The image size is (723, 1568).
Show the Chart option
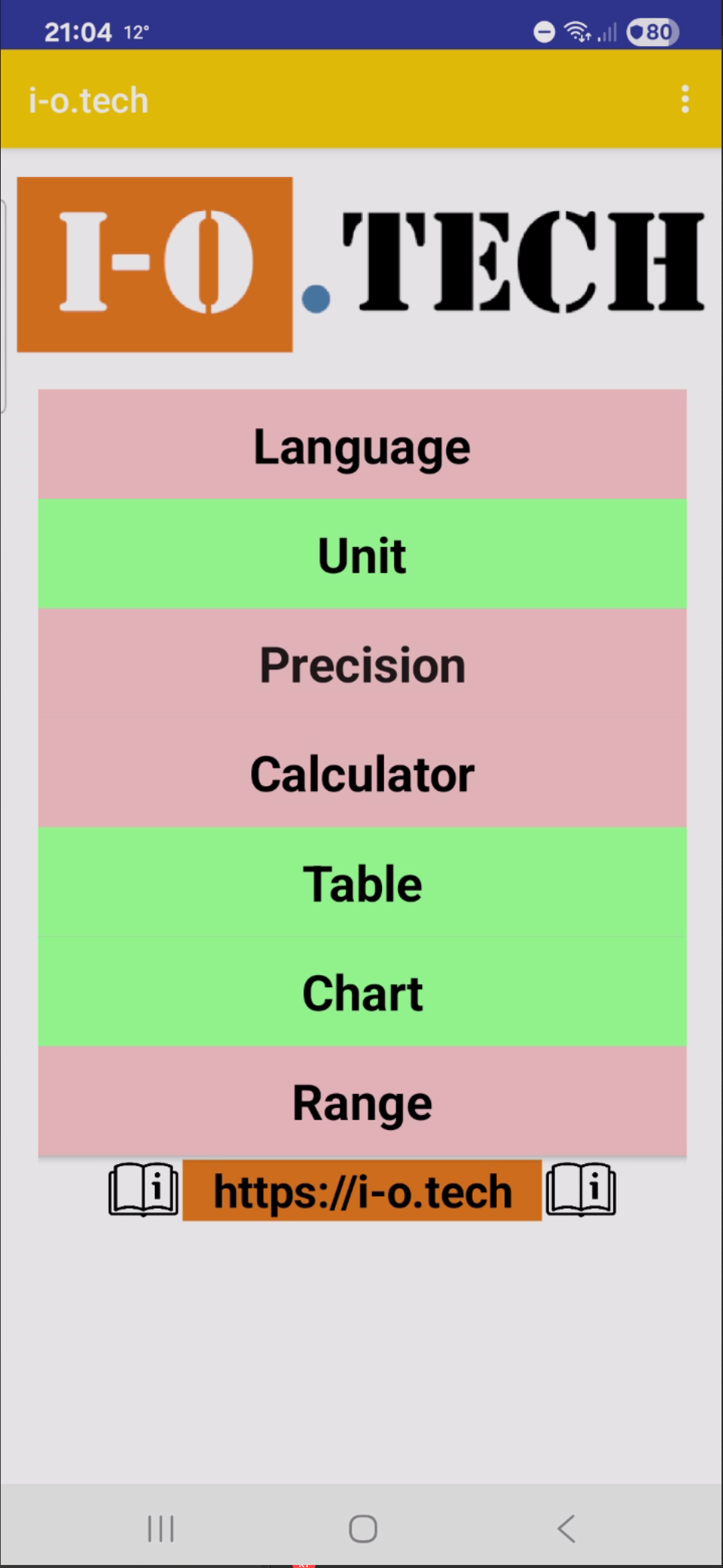362,992
